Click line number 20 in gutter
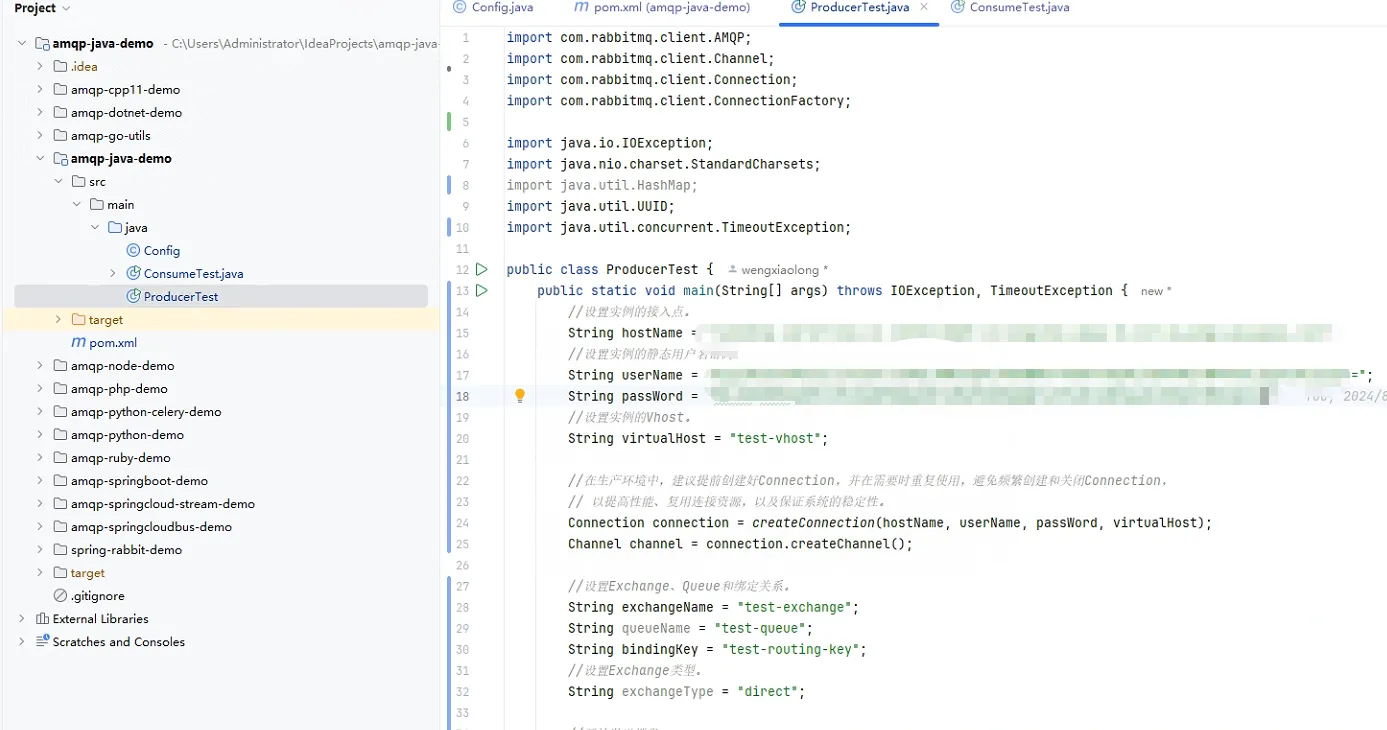 (462, 439)
